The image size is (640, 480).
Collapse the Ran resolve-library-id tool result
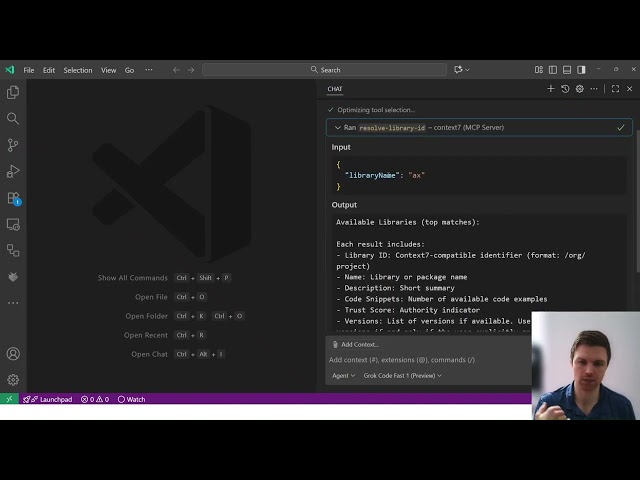(479, 127)
